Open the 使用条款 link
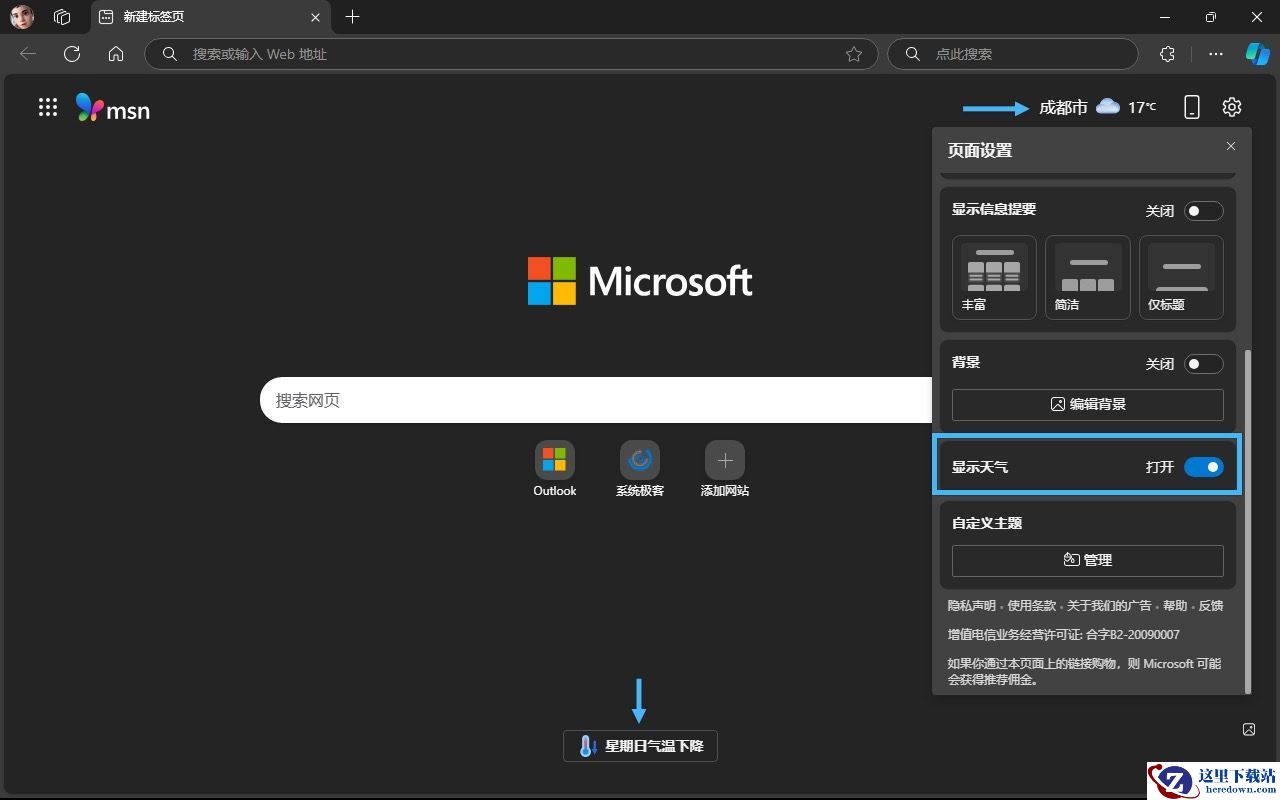 click(1031, 606)
